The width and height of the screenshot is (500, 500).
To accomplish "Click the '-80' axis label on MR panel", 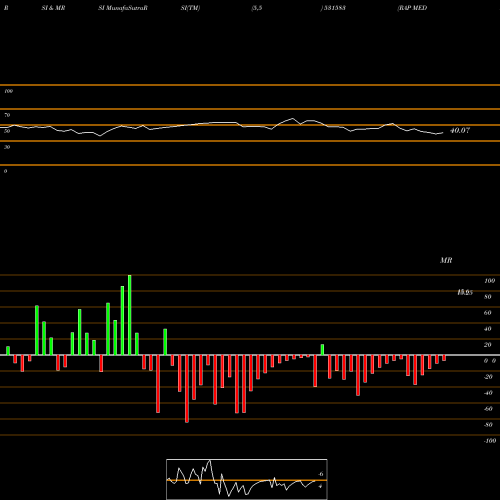I will 488,425.
